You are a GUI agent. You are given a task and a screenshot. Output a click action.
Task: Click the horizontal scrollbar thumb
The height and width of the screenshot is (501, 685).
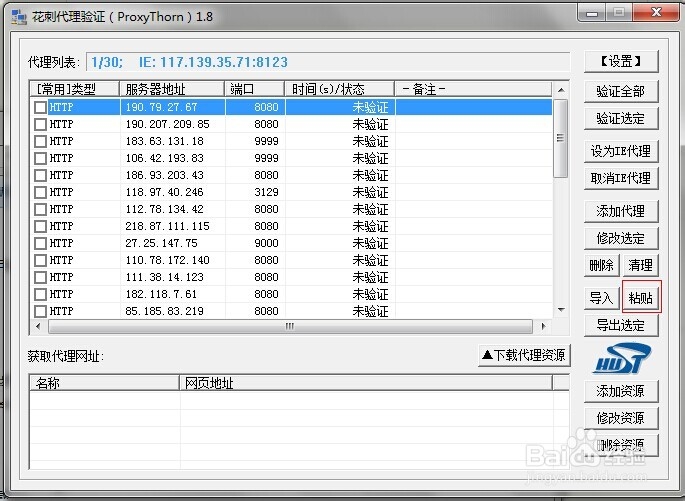pyautogui.click(x=291, y=326)
